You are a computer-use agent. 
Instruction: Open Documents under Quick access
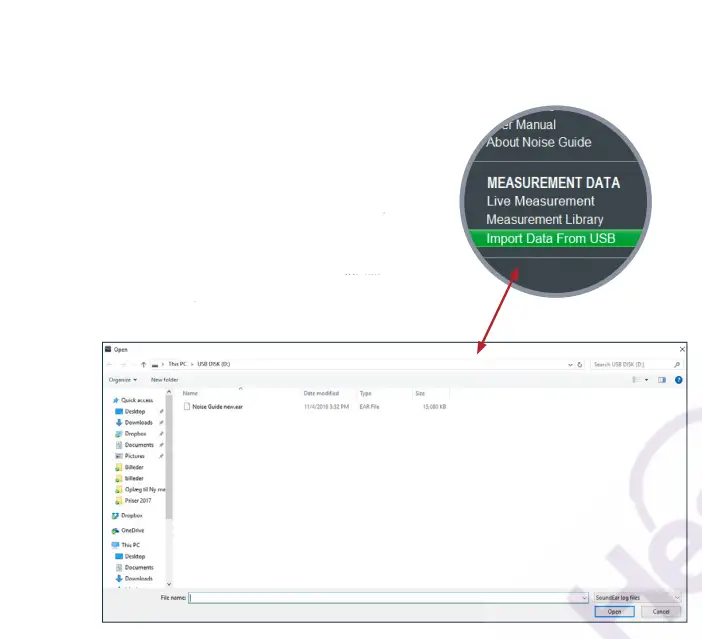pyautogui.click(x=139, y=445)
